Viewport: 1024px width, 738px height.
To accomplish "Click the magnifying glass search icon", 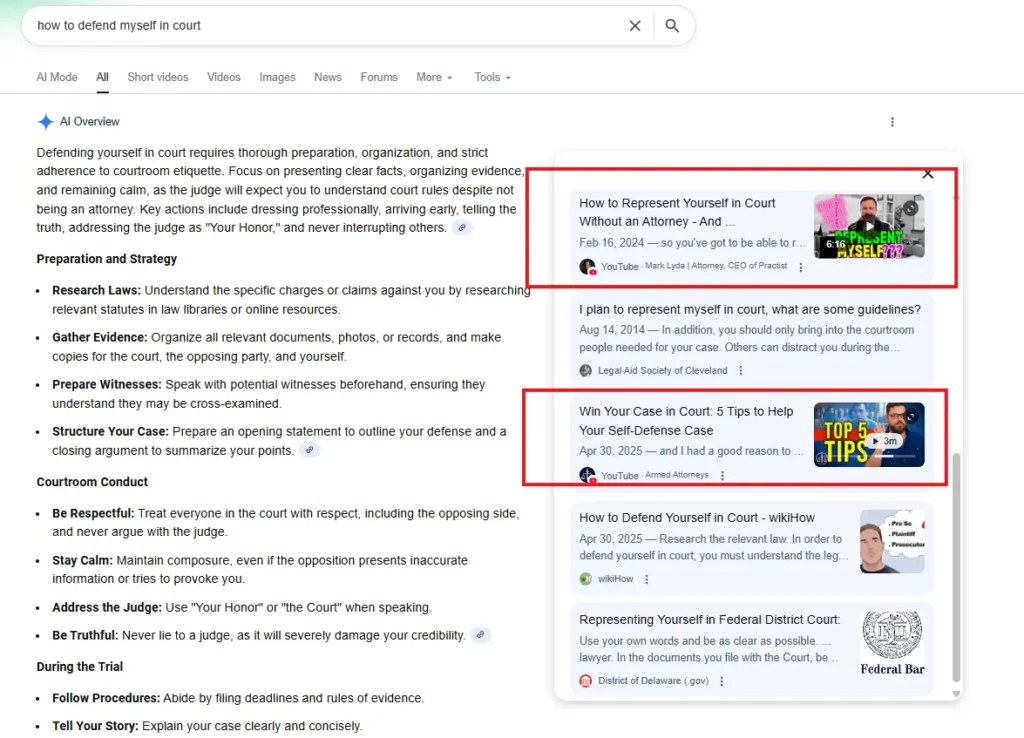I will (672, 26).
